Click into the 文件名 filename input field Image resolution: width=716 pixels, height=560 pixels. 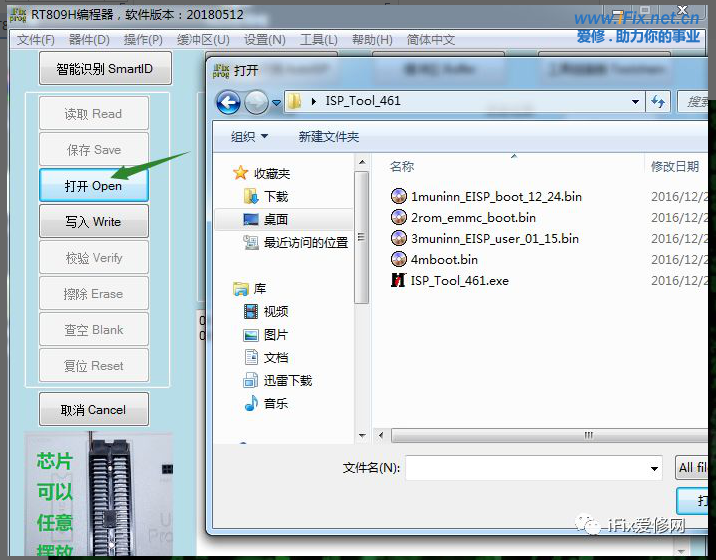(525, 468)
